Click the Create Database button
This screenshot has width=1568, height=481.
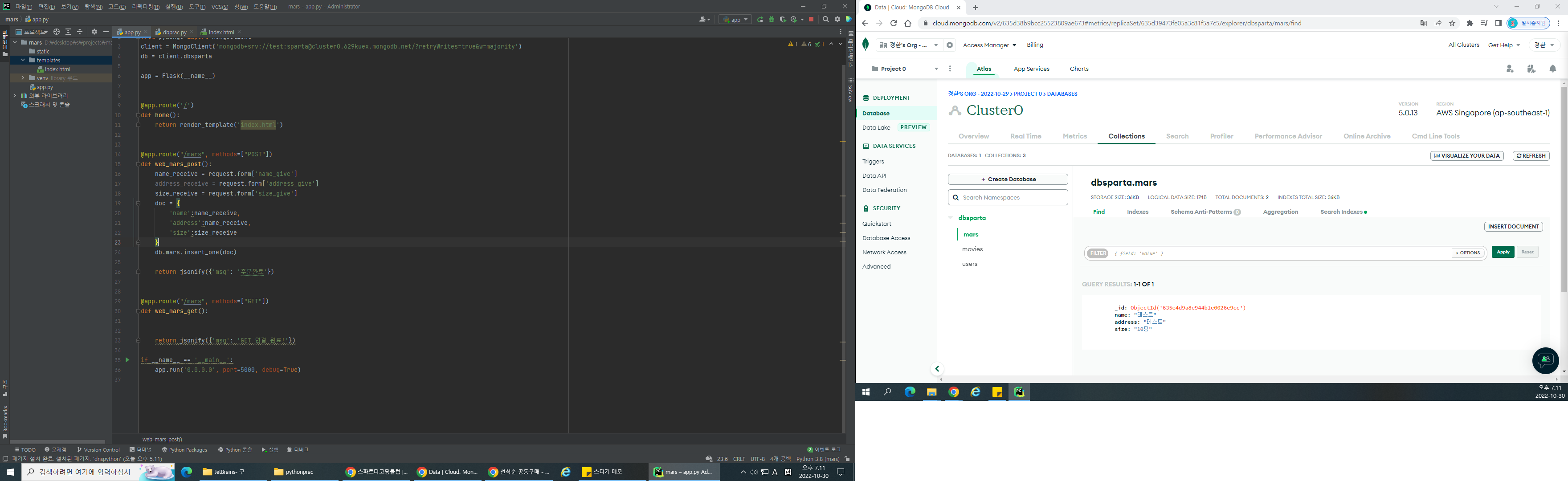coord(1007,179)
